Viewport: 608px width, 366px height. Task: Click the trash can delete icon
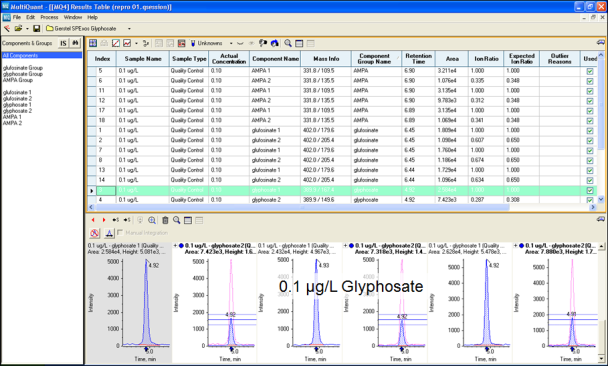tap(165, 220)
